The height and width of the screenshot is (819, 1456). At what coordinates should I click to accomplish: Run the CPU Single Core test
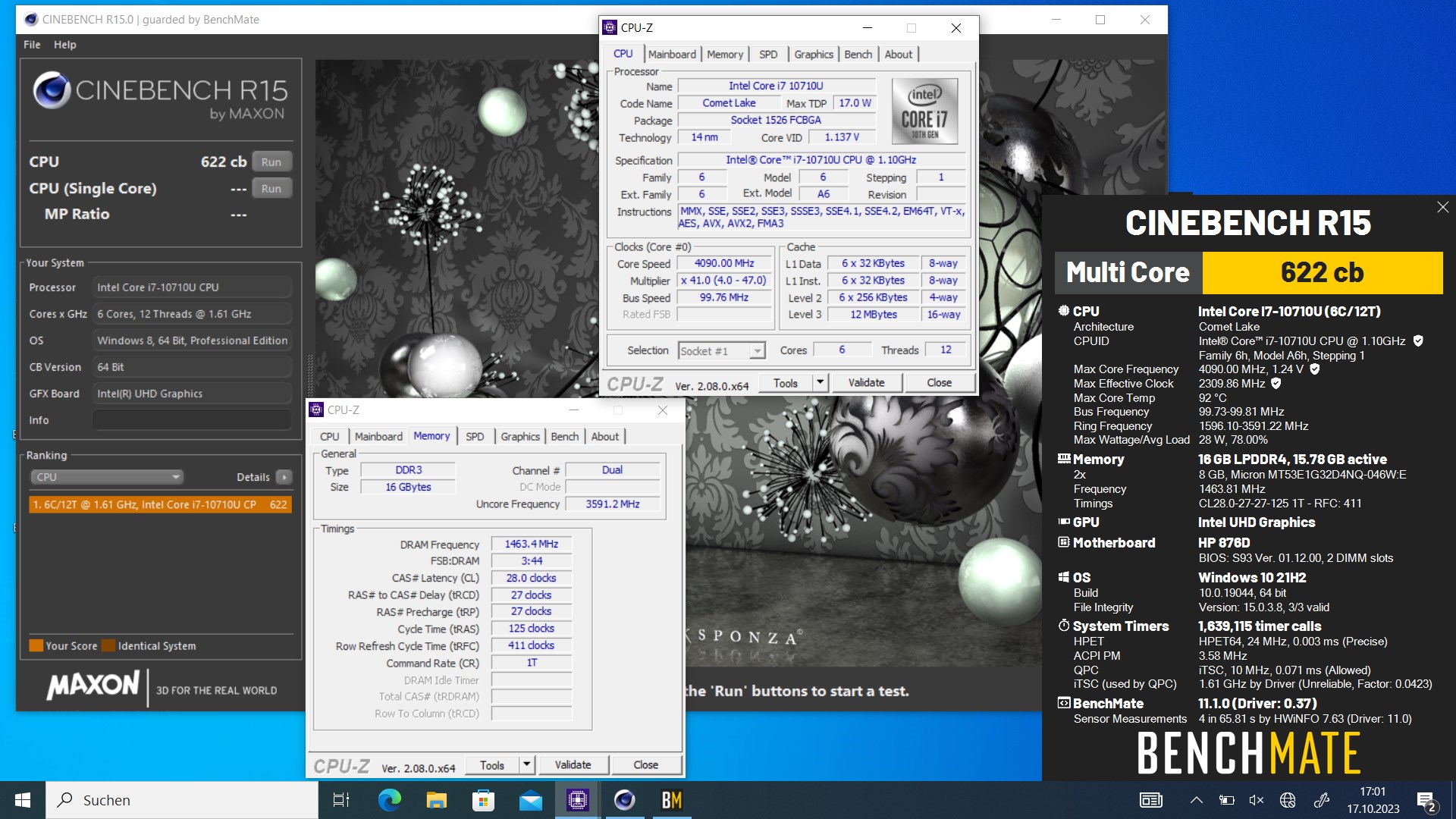[x=271, y=188]
